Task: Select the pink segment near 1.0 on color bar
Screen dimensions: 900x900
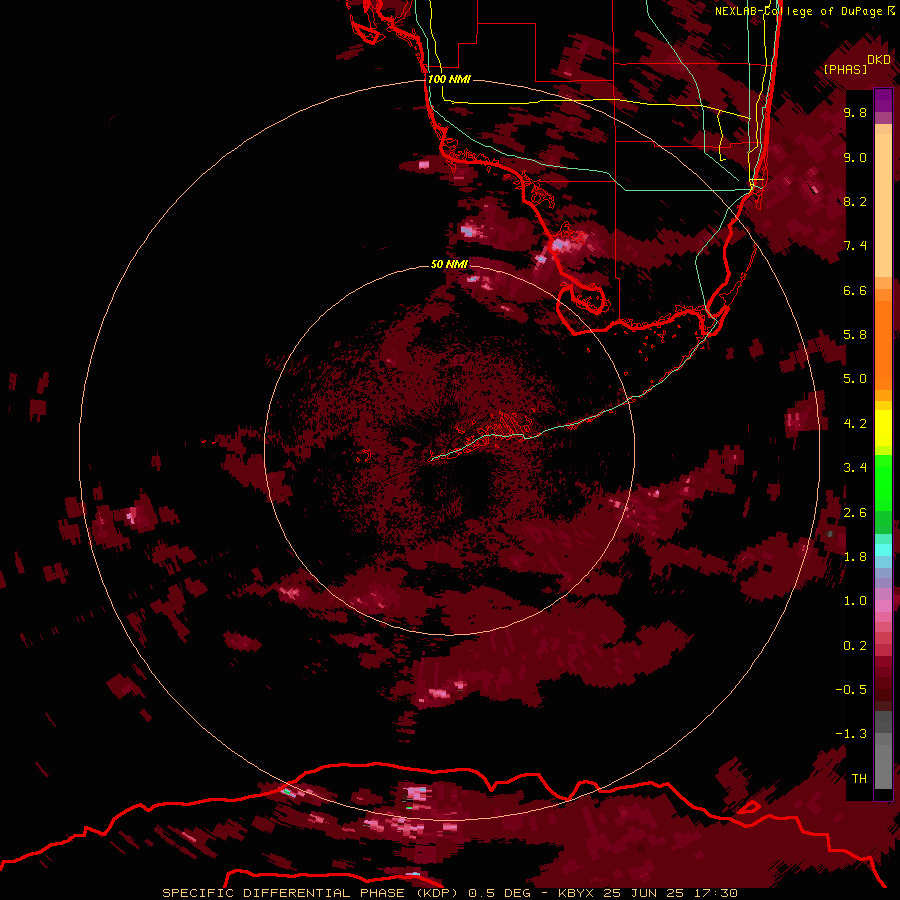Action: (883, 604)
